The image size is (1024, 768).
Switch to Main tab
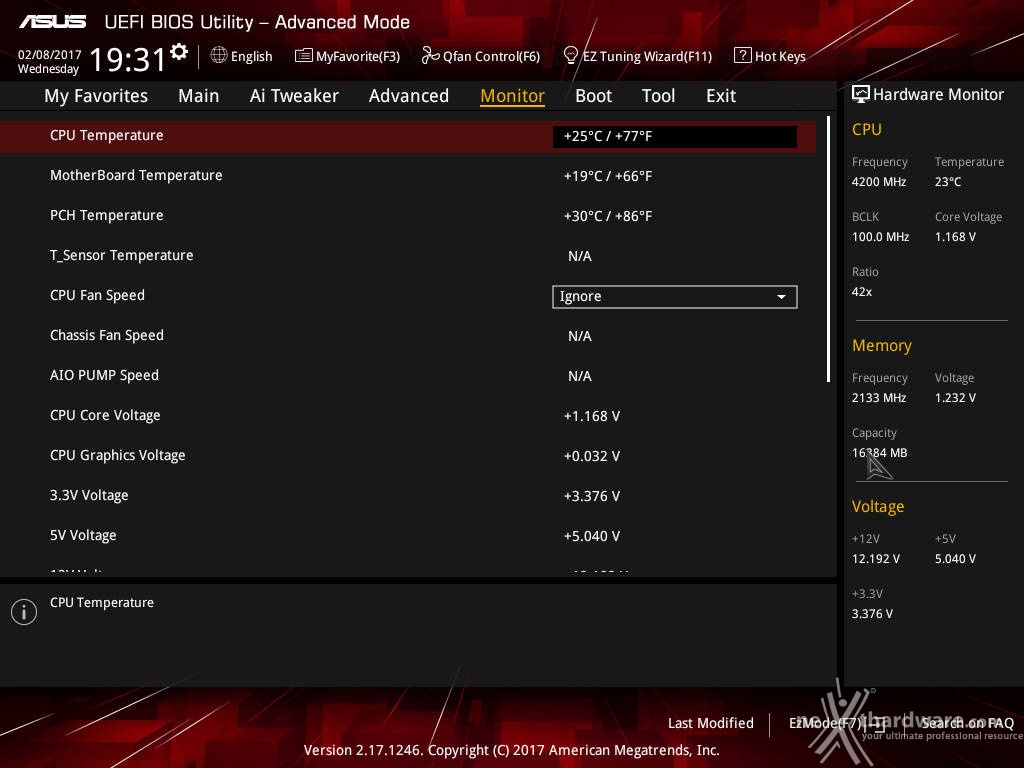pos(199,96)
